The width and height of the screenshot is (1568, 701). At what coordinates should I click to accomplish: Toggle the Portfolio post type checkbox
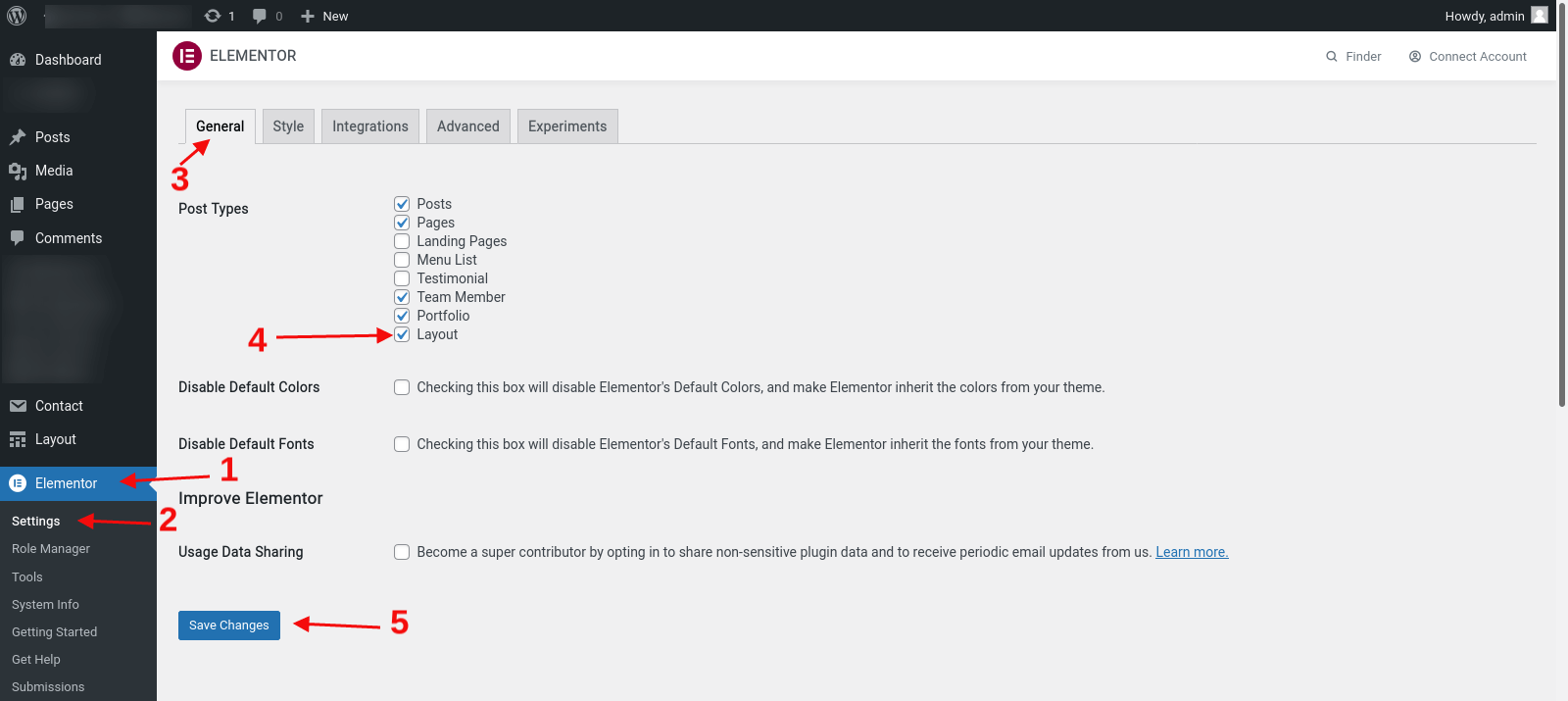(x=402, y=316)
